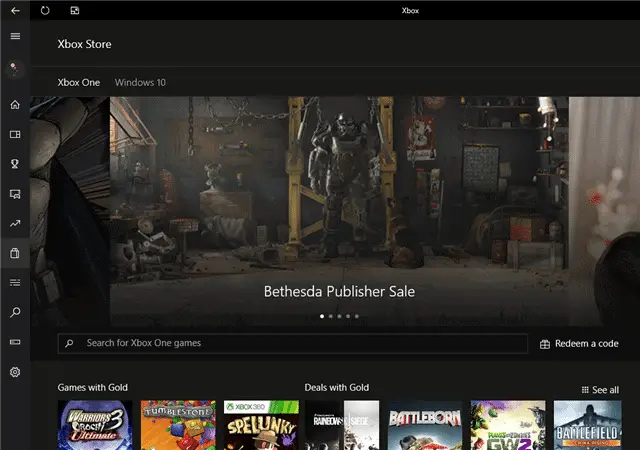Open Achievements trophy icon

(x=15, y=164)
